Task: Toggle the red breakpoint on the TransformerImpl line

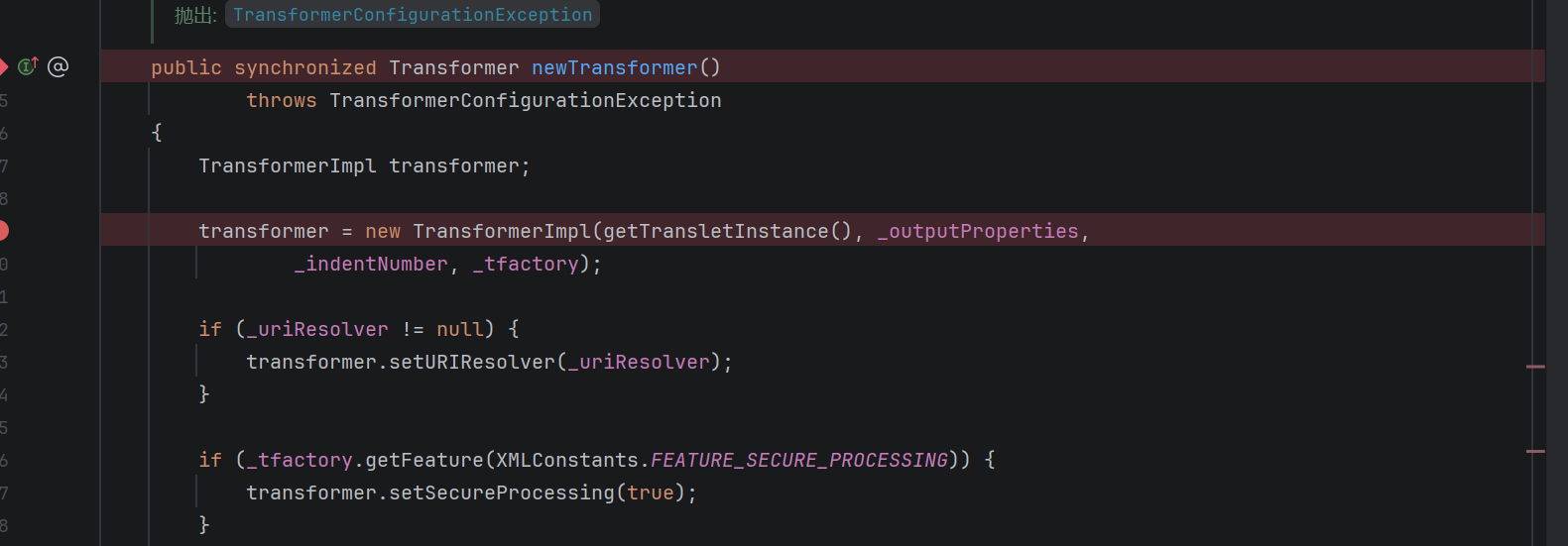Action: (x=3, y=231)
